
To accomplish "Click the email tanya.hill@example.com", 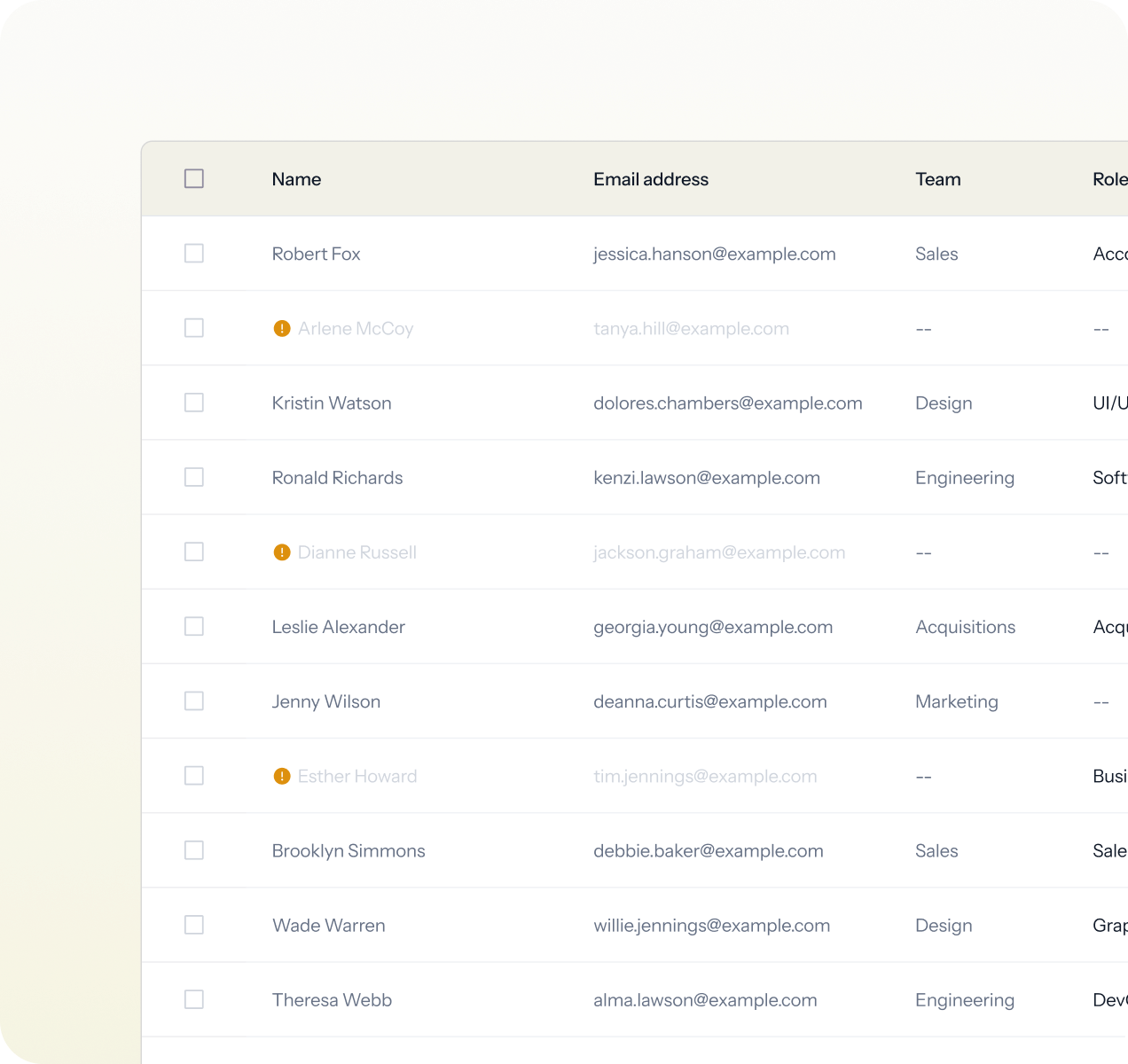I will [691, 329].
